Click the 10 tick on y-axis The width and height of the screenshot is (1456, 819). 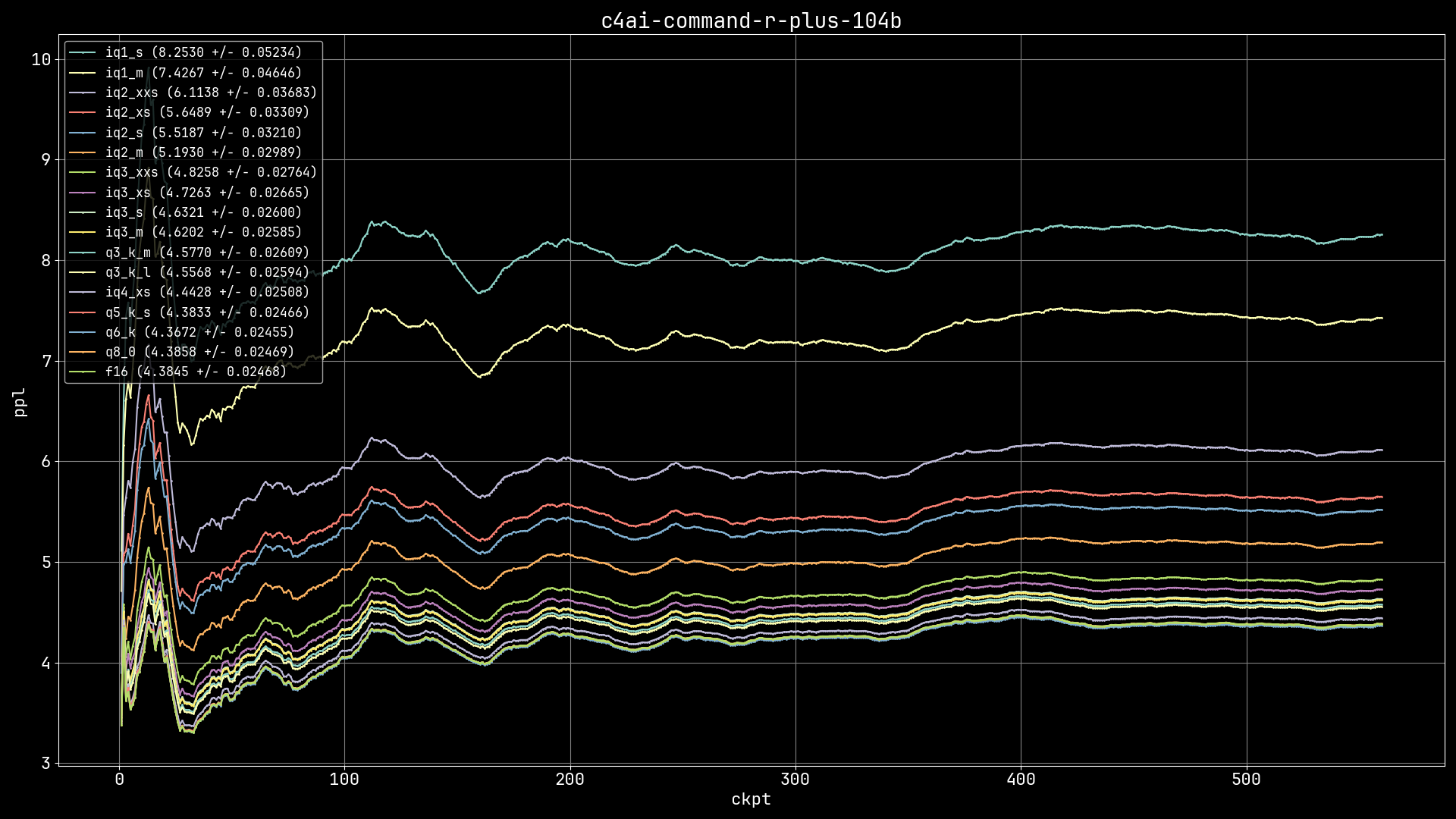coord(41,59)
